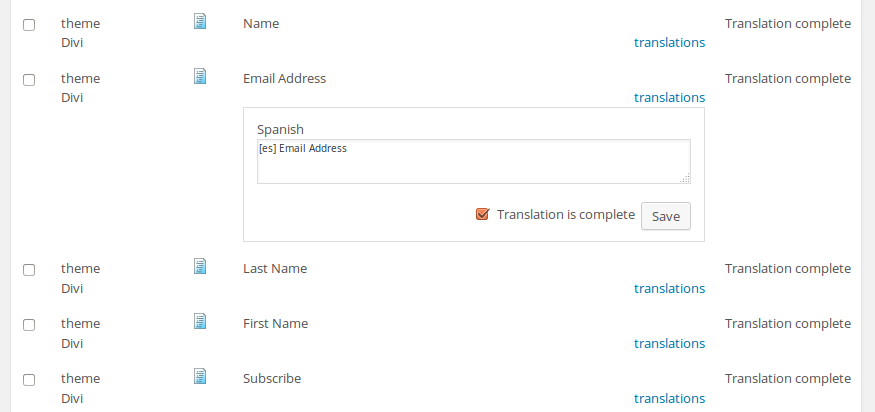Expand translations for Last Name
The height and width of the screenshot is (412, 875).
669,289
